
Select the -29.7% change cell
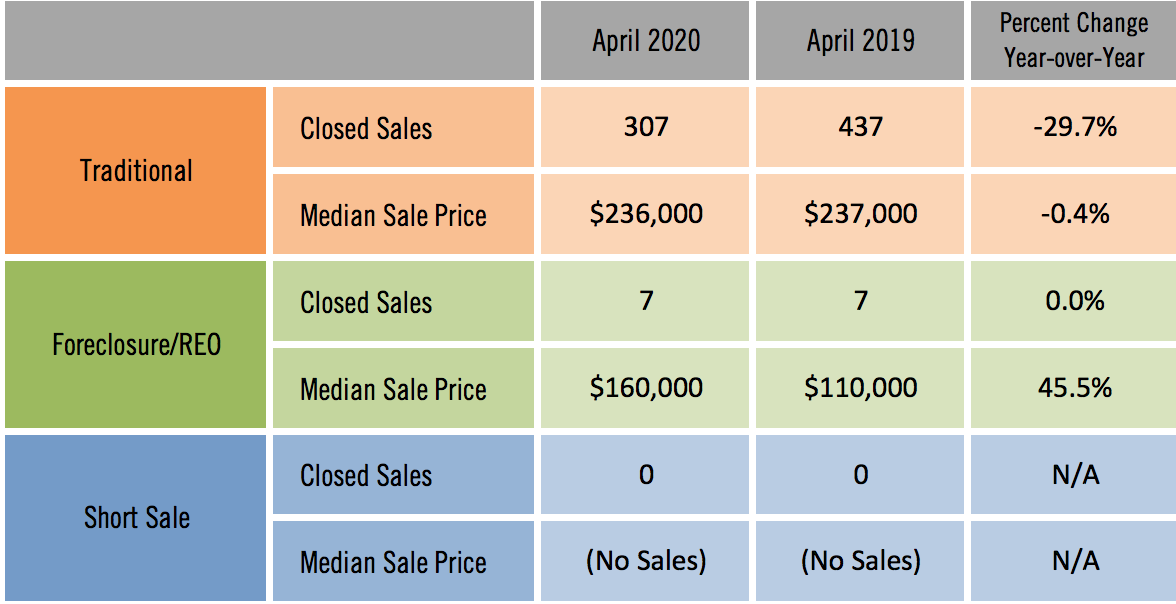(1075, 128)
